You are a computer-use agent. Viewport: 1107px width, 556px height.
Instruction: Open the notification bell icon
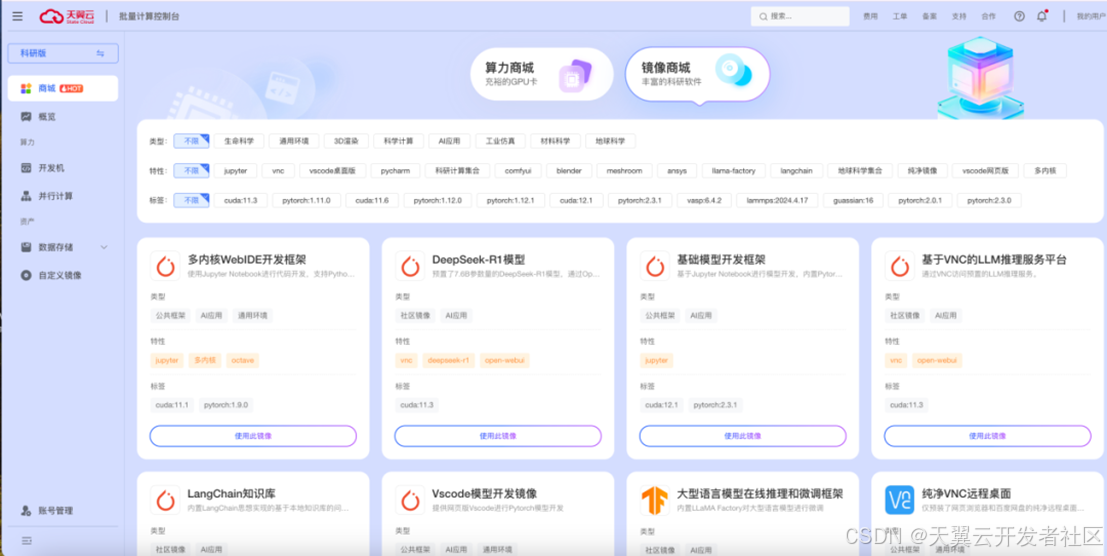tap(1041, 16)
